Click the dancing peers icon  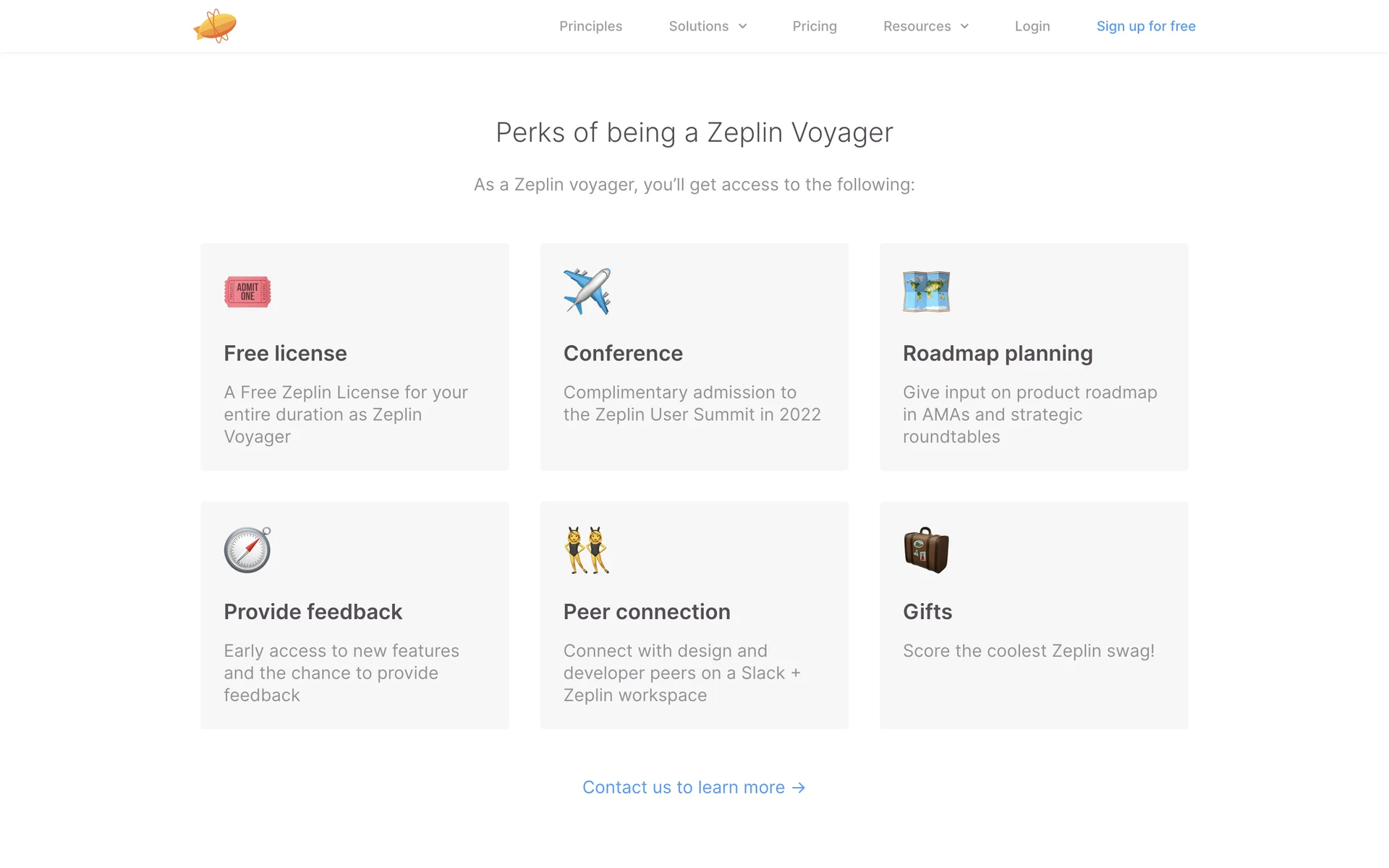click(x=587, y=550)
